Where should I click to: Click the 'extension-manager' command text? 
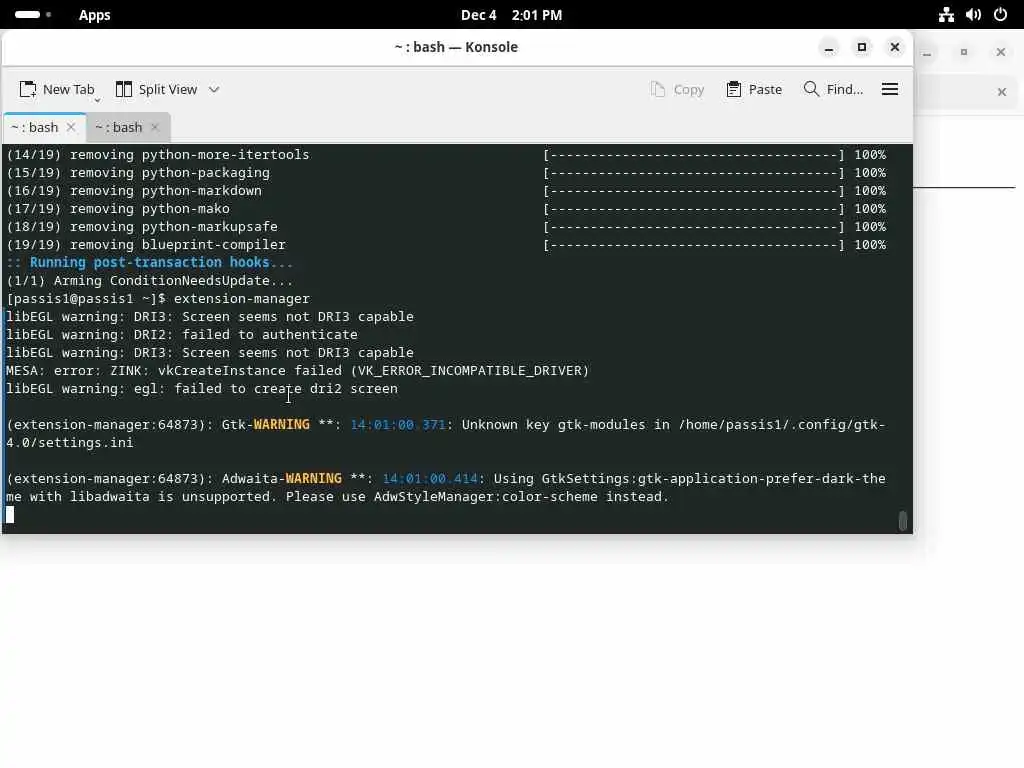coord(242,298)
